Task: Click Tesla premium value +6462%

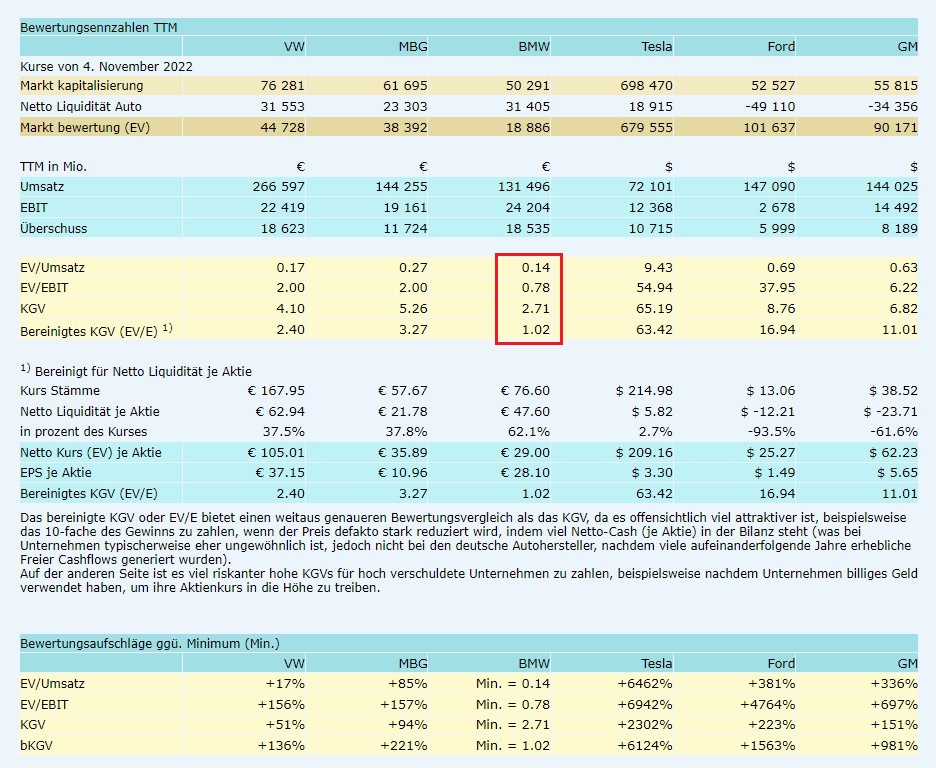Action: click(x=645, y=684)
